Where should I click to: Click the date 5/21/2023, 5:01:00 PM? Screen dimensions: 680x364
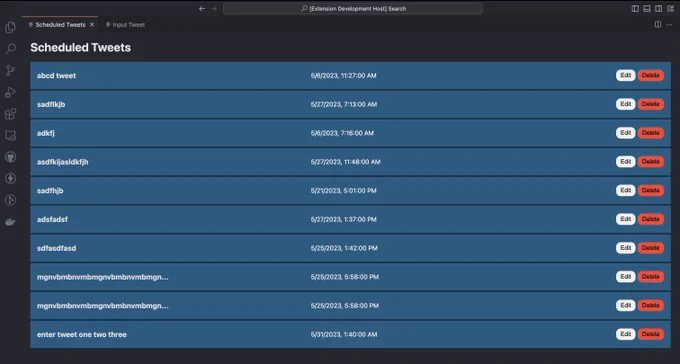[x=343, y=190]
